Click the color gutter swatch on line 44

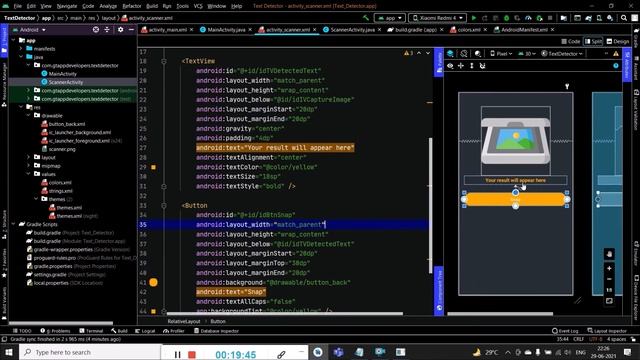click(x=153, y=311)
